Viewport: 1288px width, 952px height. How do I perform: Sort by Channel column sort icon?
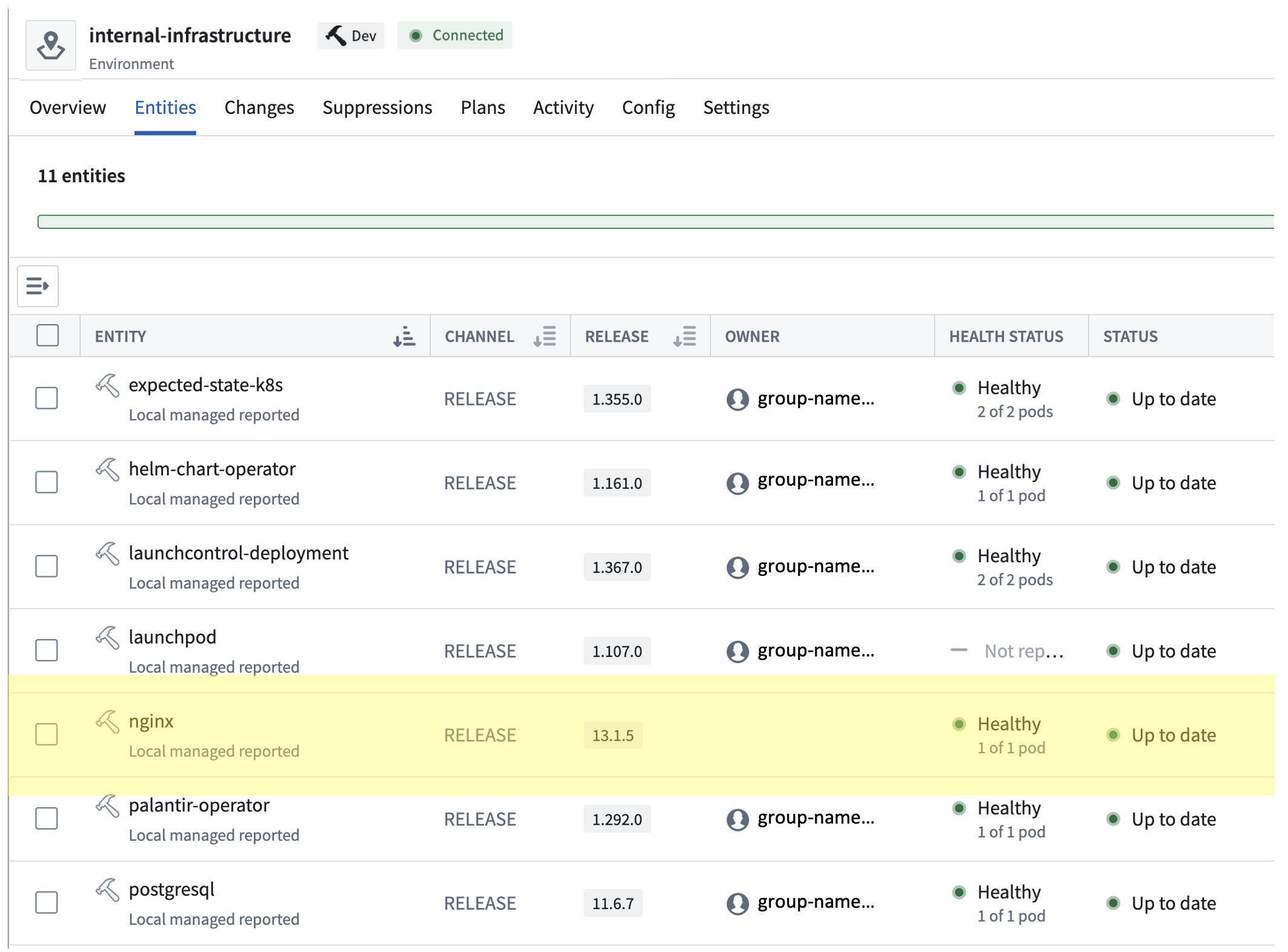pyautogui.click(x=545, y=336)
